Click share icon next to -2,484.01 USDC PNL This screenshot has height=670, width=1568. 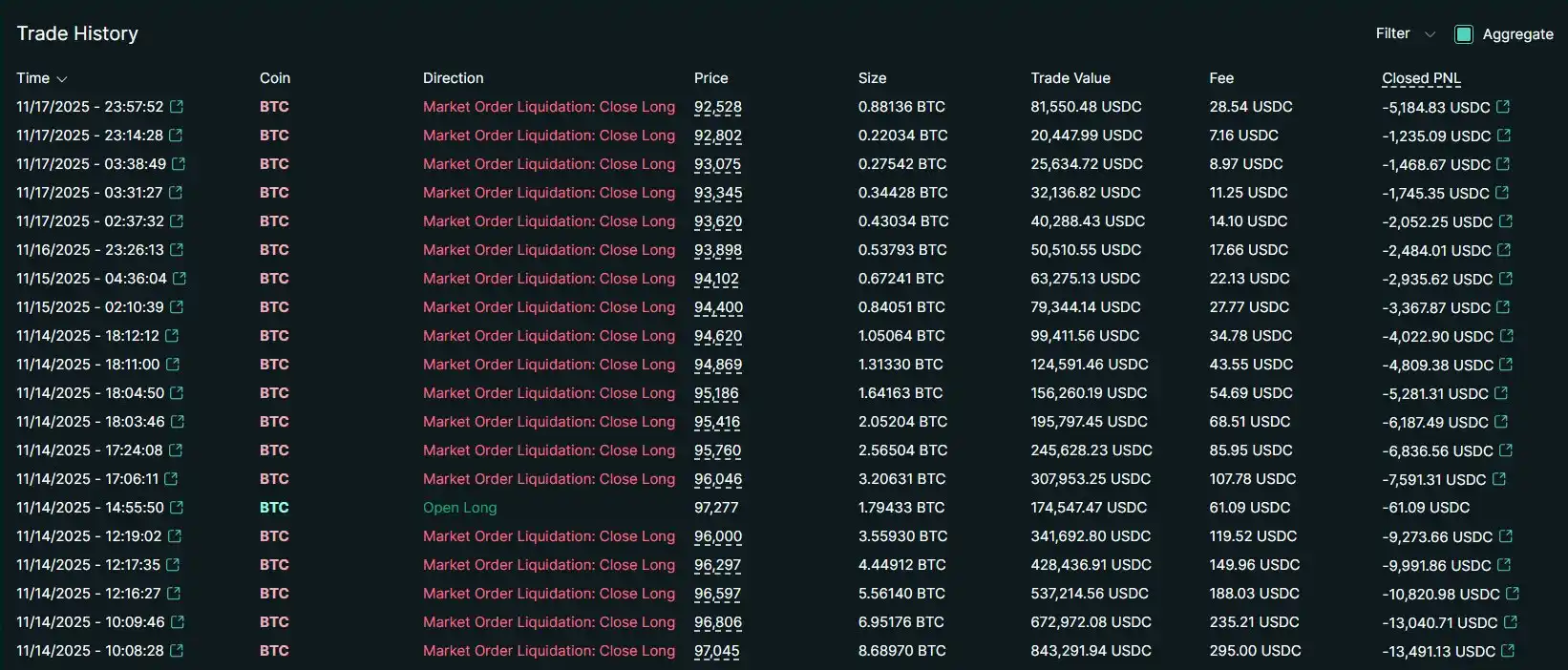(x=1504, y=250)
